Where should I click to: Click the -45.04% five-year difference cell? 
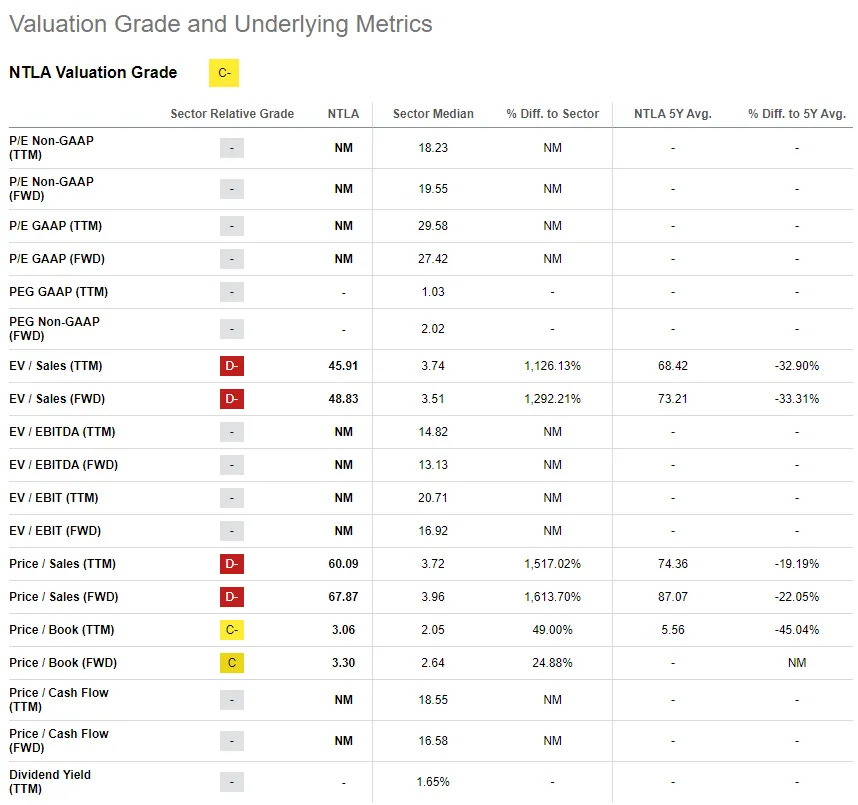(x=797, y=630)
